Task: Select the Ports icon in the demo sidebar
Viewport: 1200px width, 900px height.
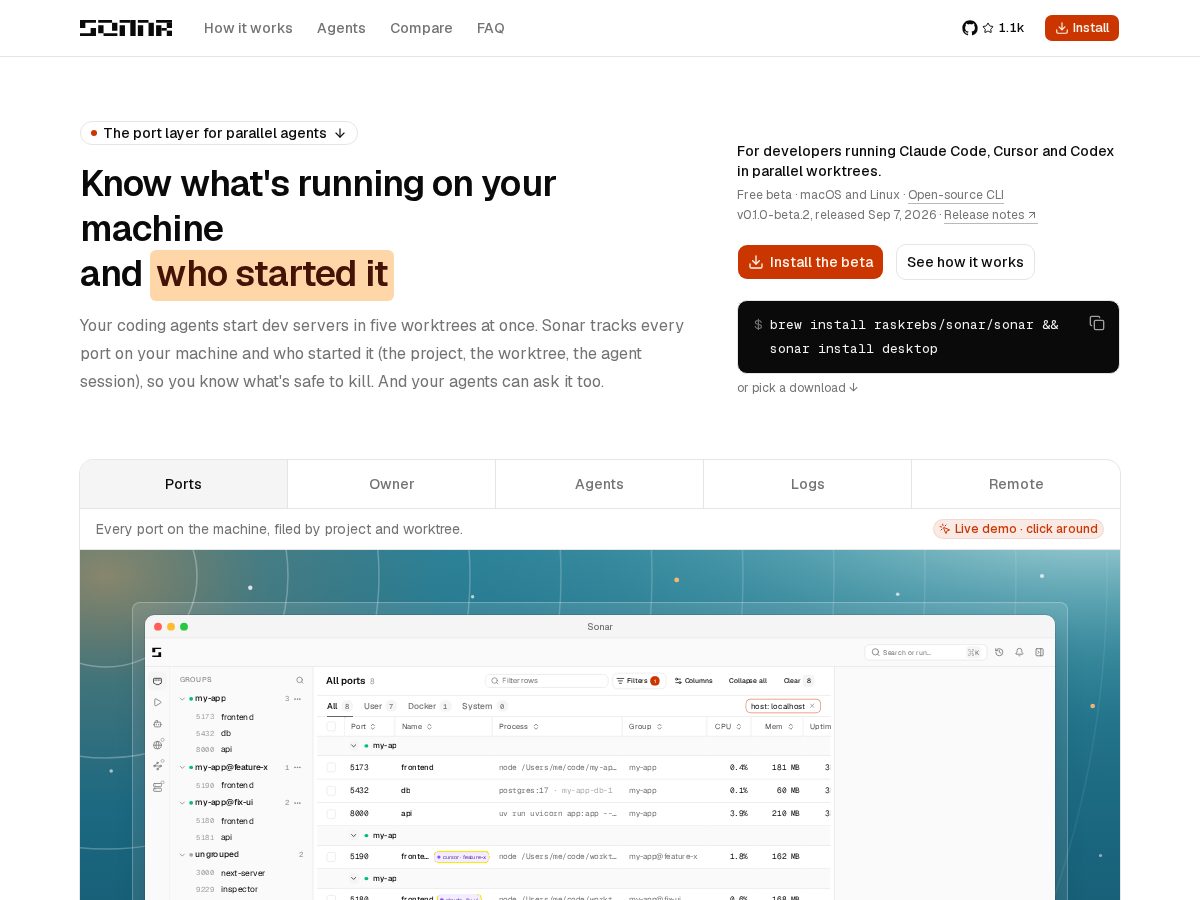Action: [x=158, y=681]
